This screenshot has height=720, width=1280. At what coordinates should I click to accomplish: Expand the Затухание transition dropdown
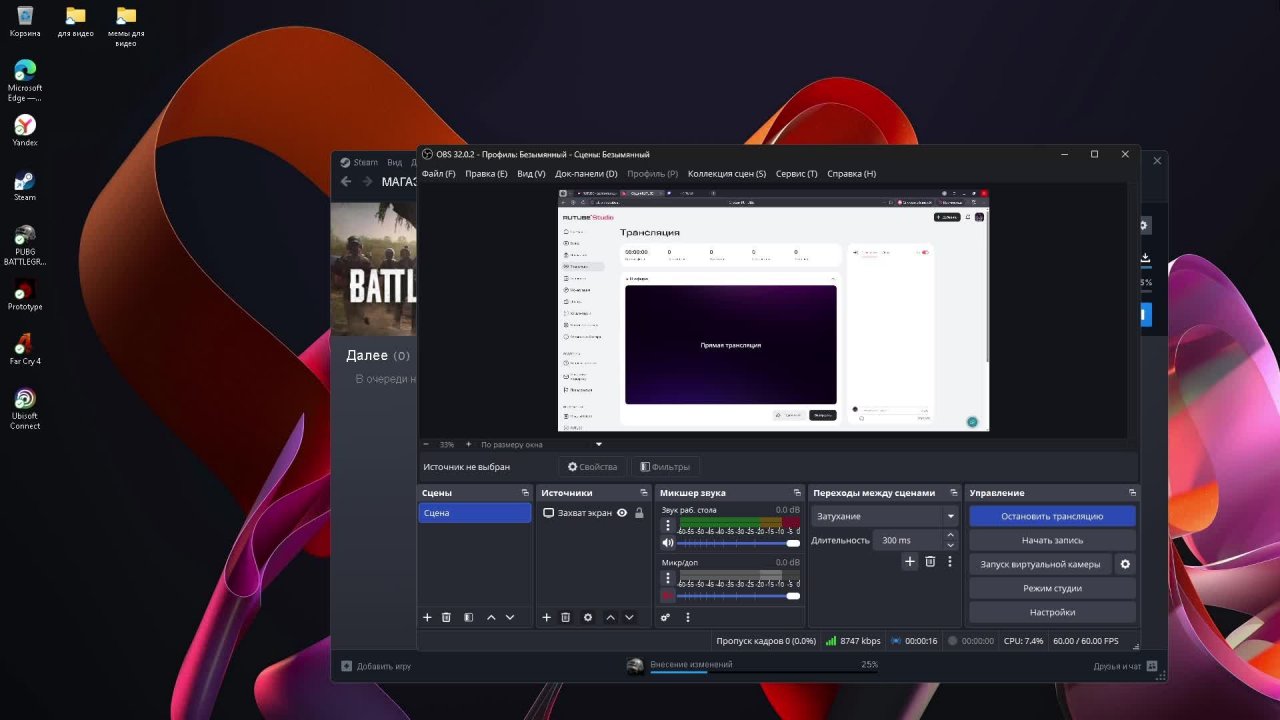coord(950,516)
